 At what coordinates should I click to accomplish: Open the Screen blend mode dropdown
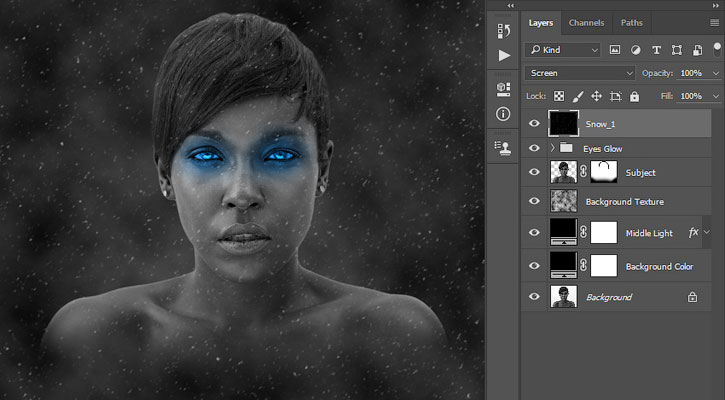[x=580, y=73]
